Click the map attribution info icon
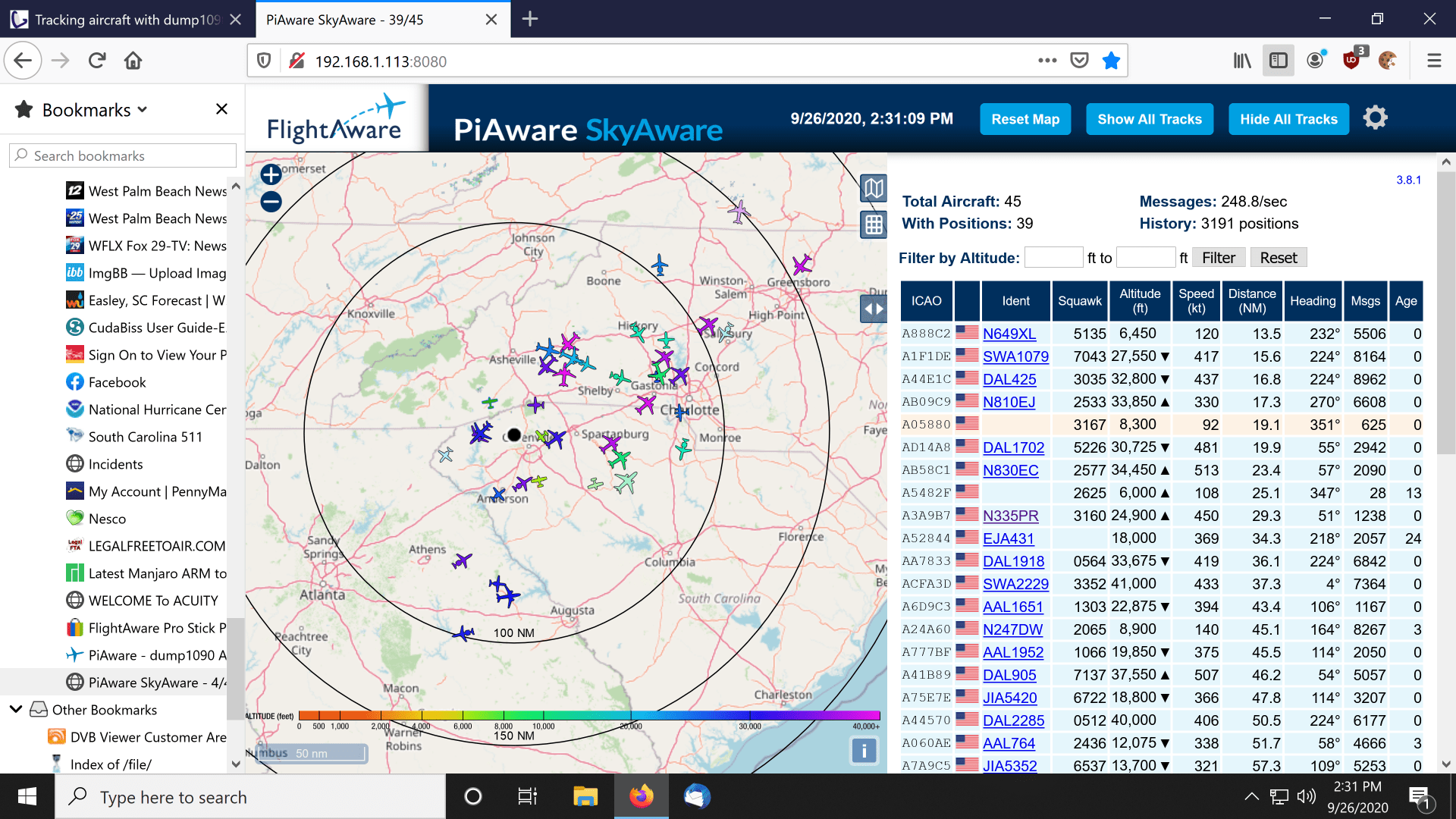The width and height of the screenshot is (1456, 819). (x=864, y=751)
